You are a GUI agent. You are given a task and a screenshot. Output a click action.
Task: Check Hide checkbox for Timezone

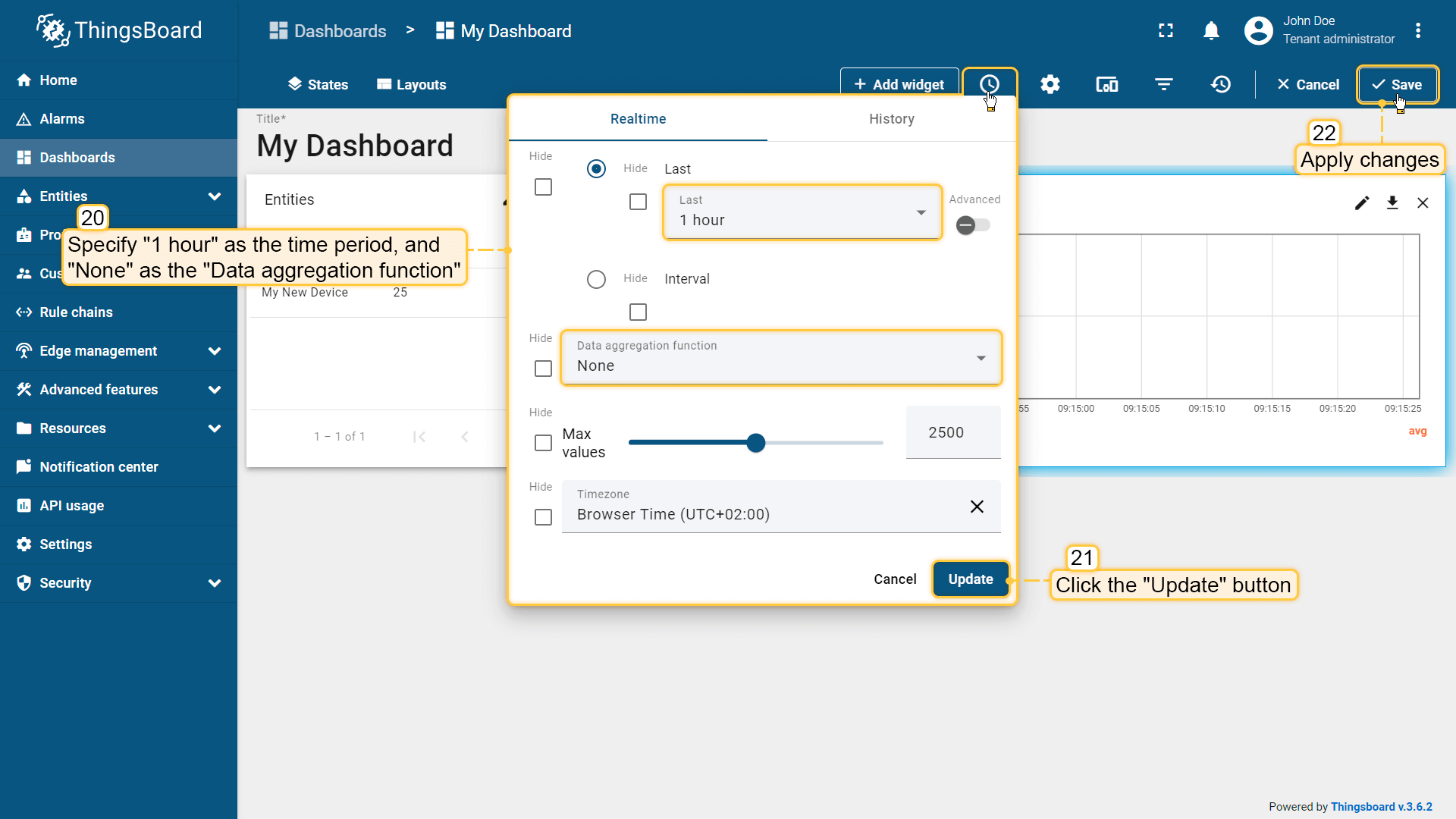(543, 517)
